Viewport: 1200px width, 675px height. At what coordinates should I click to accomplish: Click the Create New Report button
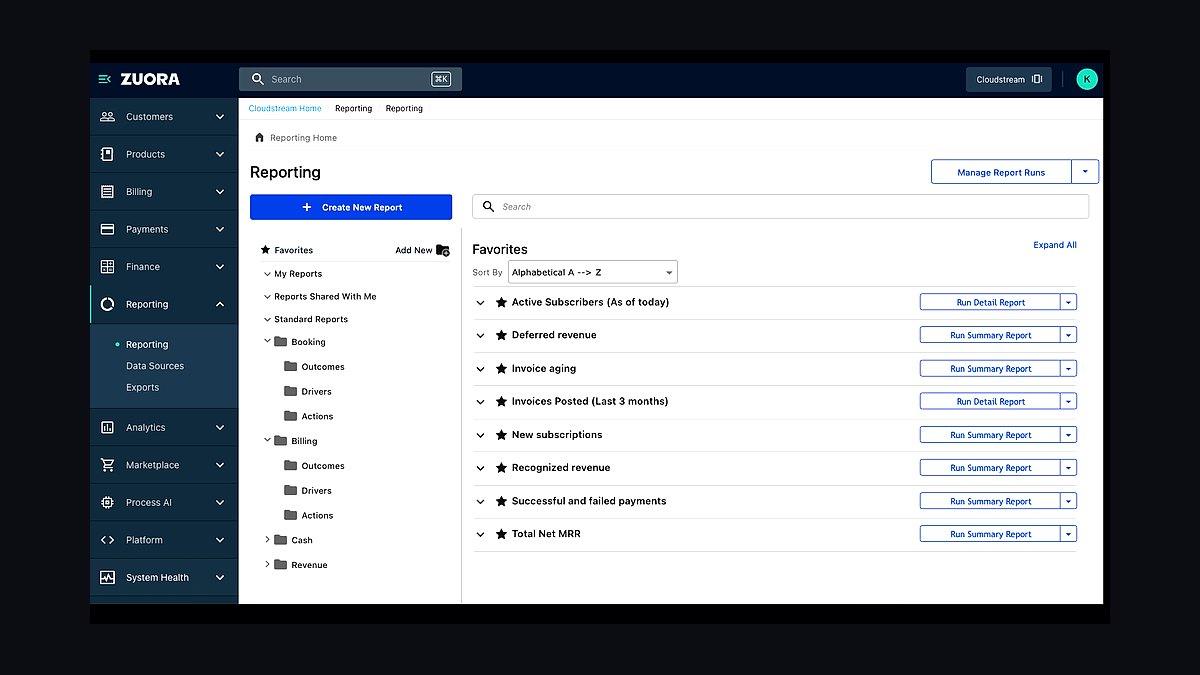(x=351, y=207)
